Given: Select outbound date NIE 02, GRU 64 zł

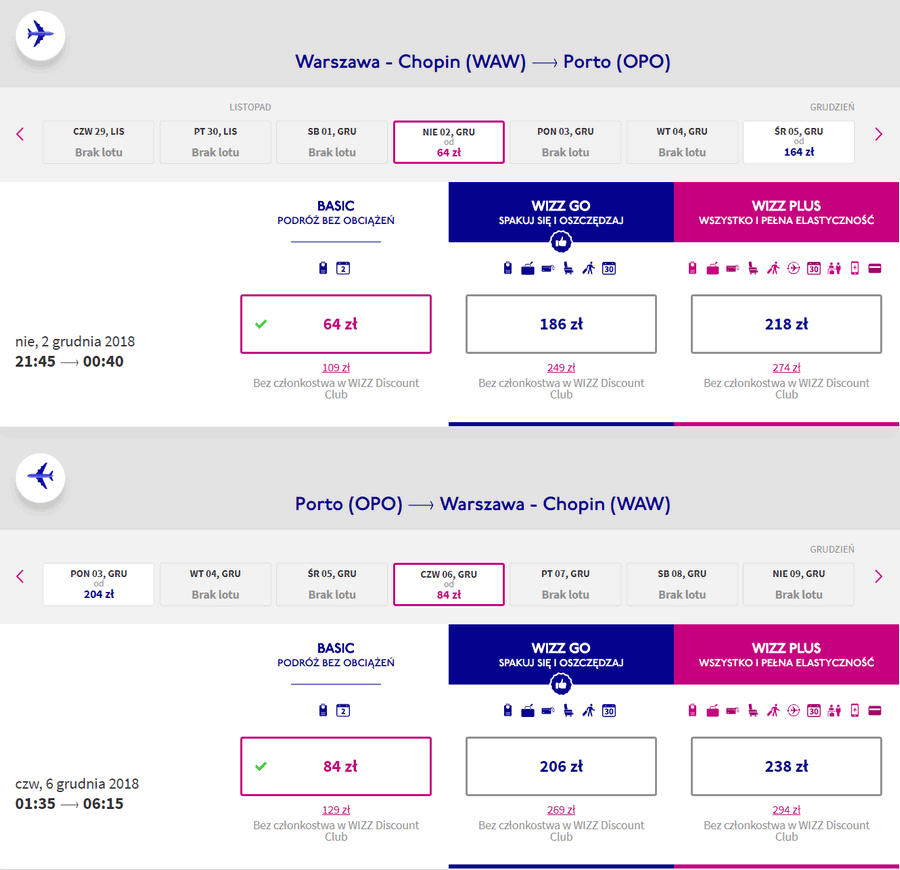Looking at the screenshot, I should click(449, 142).
